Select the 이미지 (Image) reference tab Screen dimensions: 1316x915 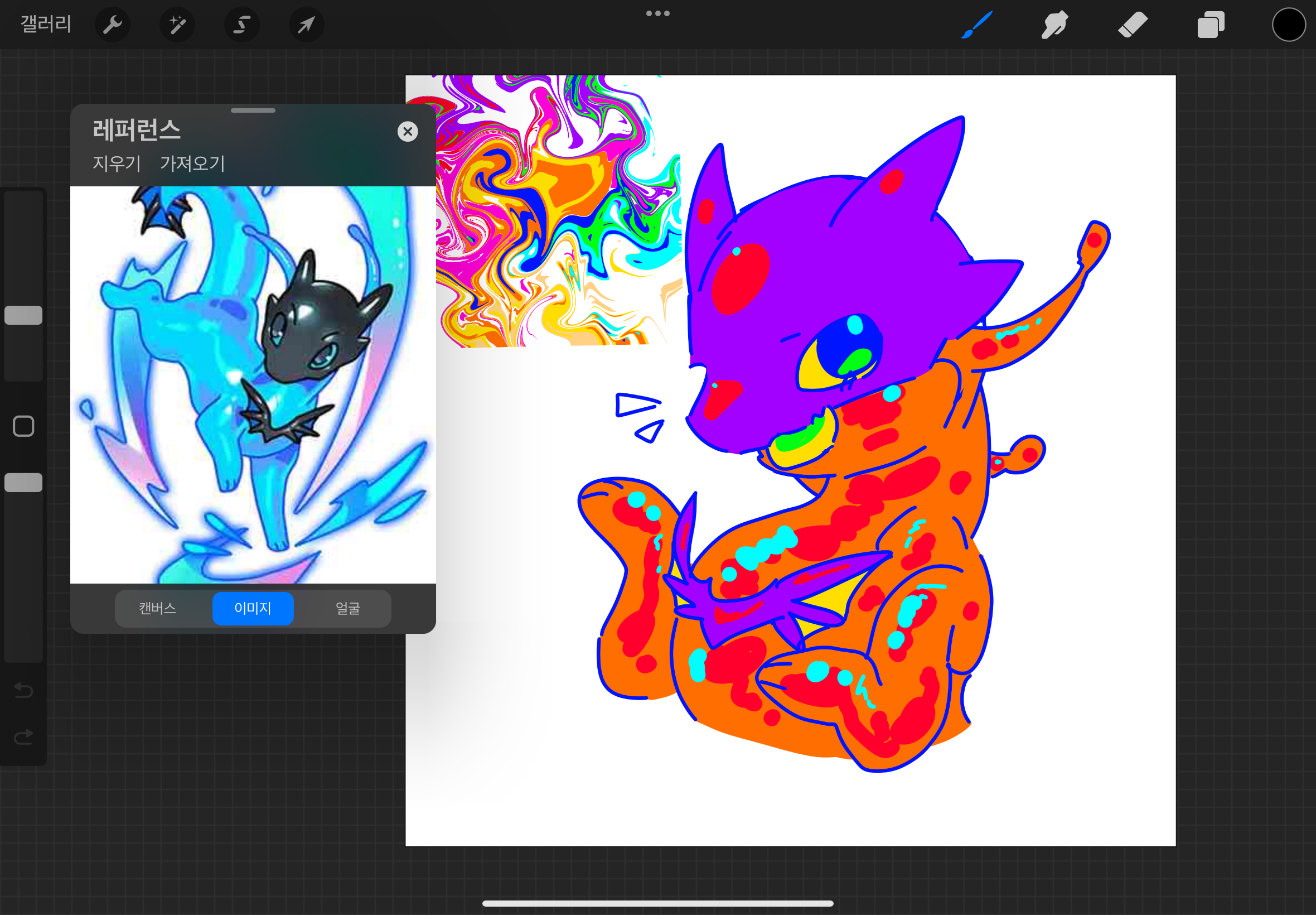point(253,608)
